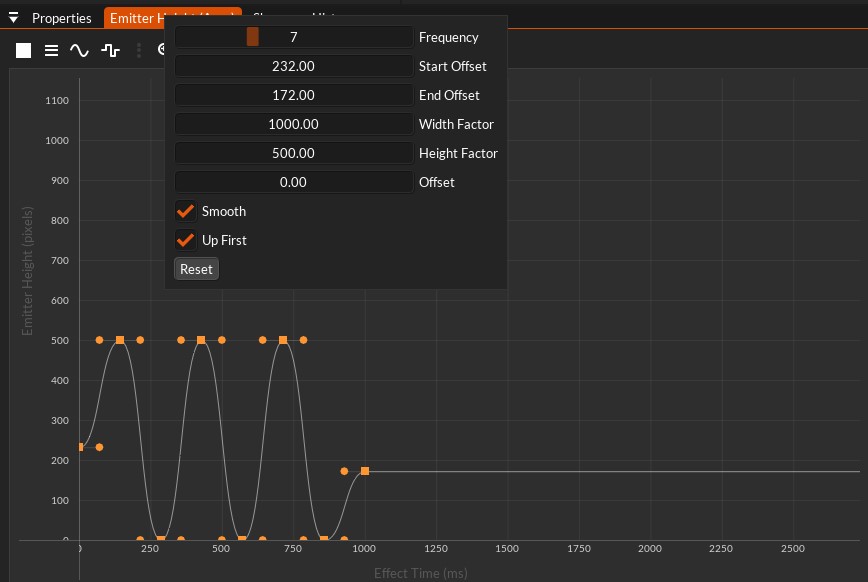Screen dimensions: 868x582
Task: Select the end keyframe at 1000 ms
Action: 365,471
